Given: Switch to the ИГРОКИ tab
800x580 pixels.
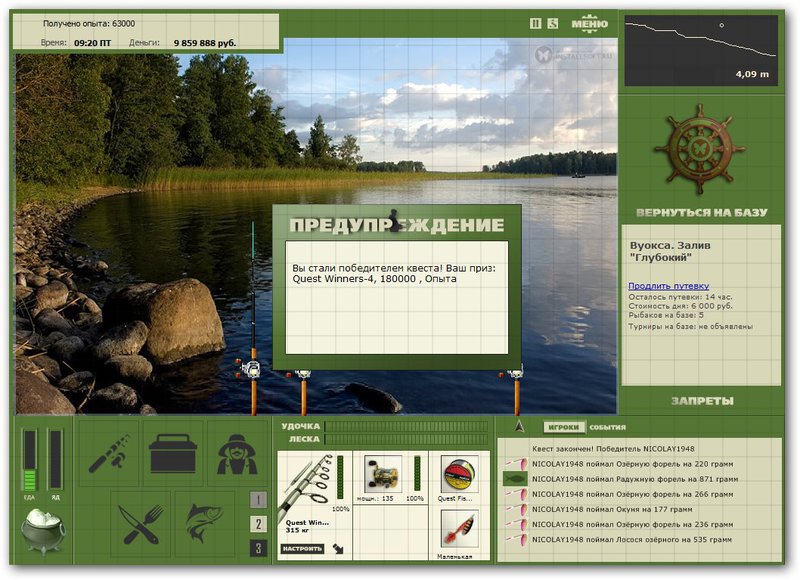Looking at the screenshot, I should tap(563, 427).
